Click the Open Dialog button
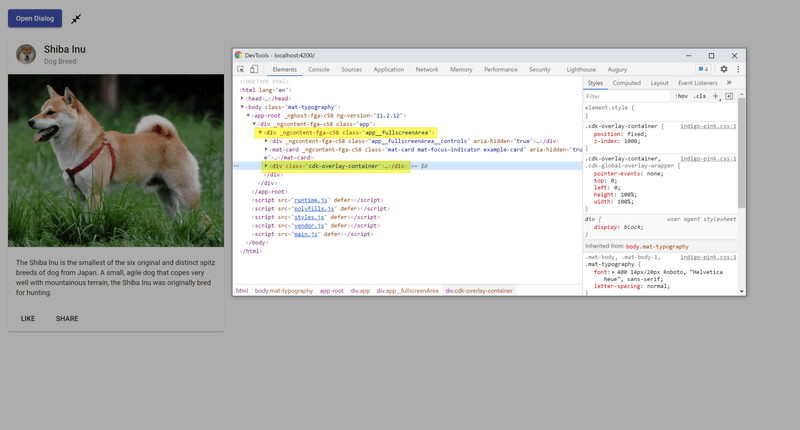Viewport: 800px width, 430px height. point(35,18)
